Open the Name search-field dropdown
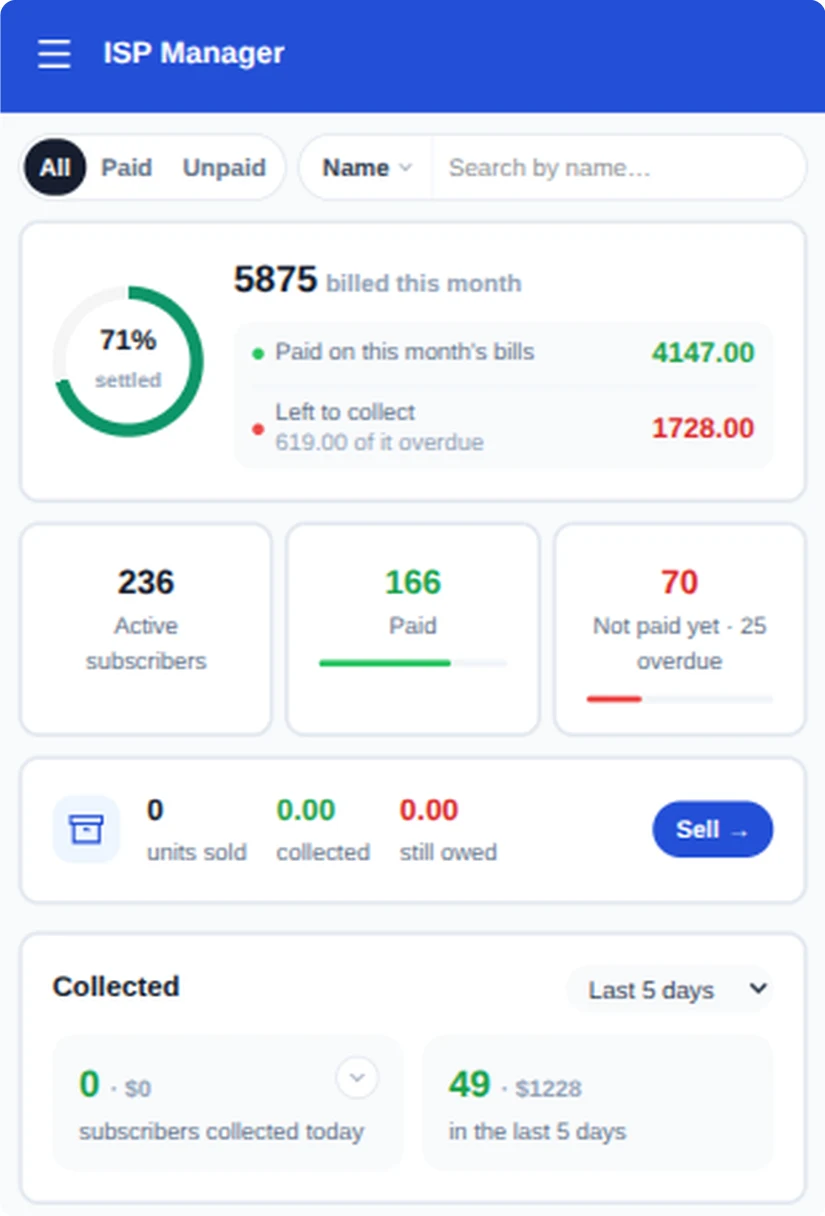This screenshot has width=825, height=1216. click(x=366, y=168)
